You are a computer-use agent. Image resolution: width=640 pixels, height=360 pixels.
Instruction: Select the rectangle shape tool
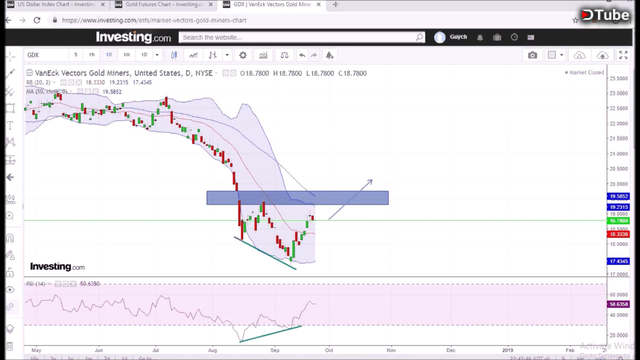pos(11,108)
